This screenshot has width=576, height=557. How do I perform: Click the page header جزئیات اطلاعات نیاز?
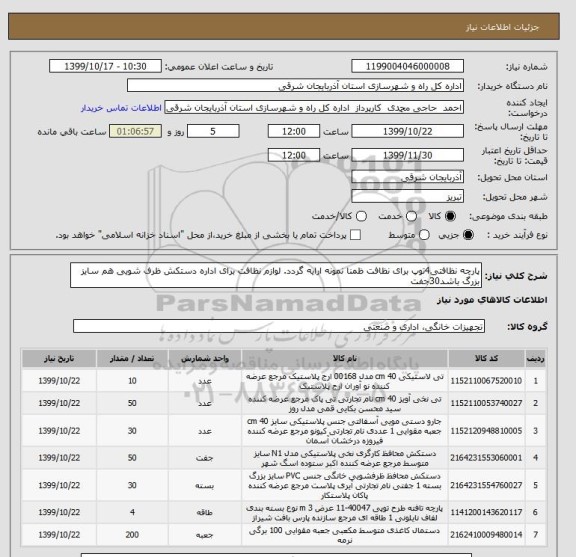click(x=502, y=28)
